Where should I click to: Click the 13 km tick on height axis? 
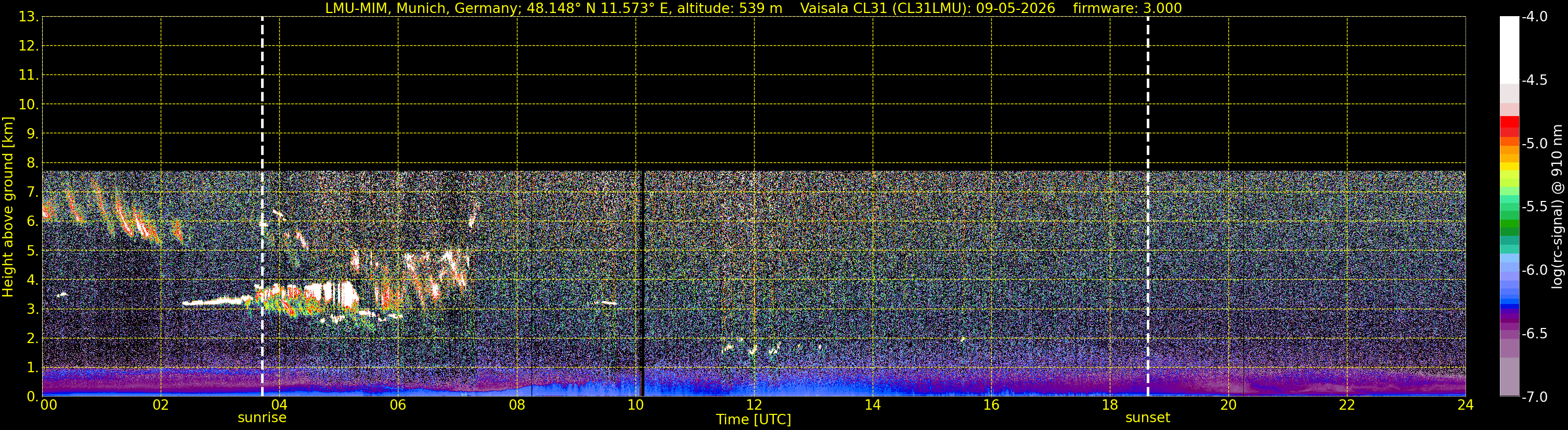(x=28, y=17)
